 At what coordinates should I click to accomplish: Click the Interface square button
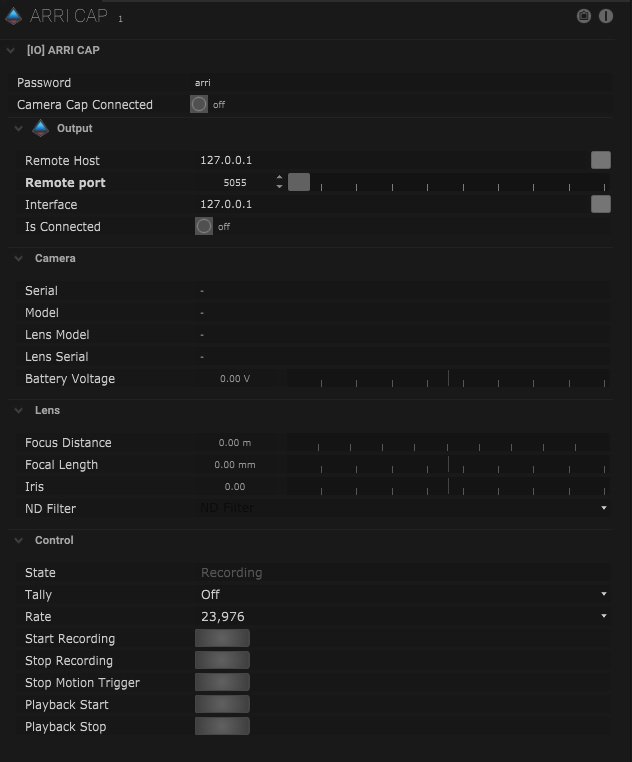click(x=601, y=204)
